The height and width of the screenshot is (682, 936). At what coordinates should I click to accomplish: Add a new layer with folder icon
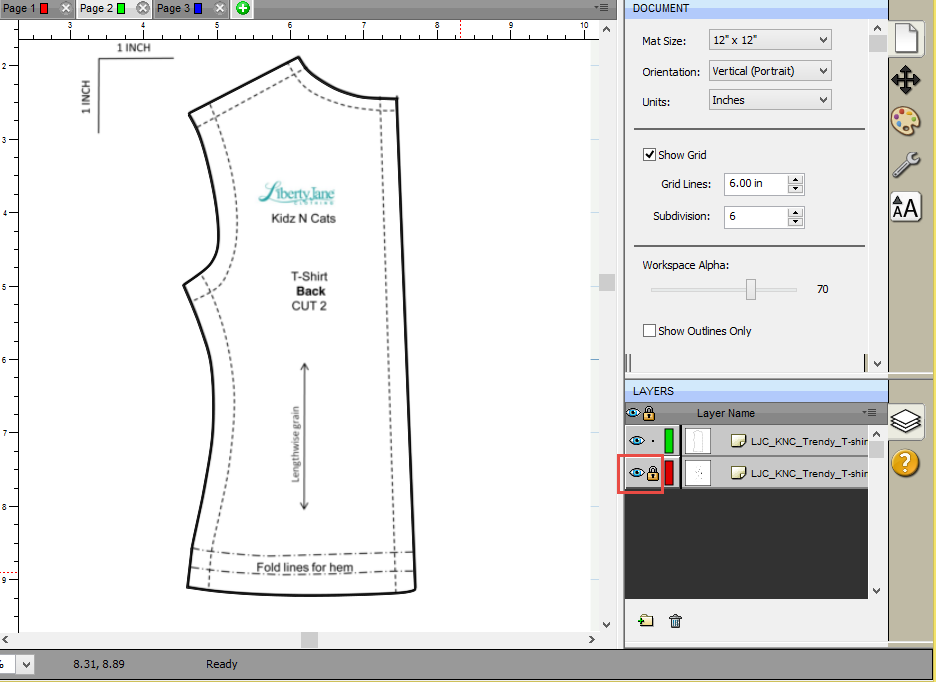tap(646, 621)
